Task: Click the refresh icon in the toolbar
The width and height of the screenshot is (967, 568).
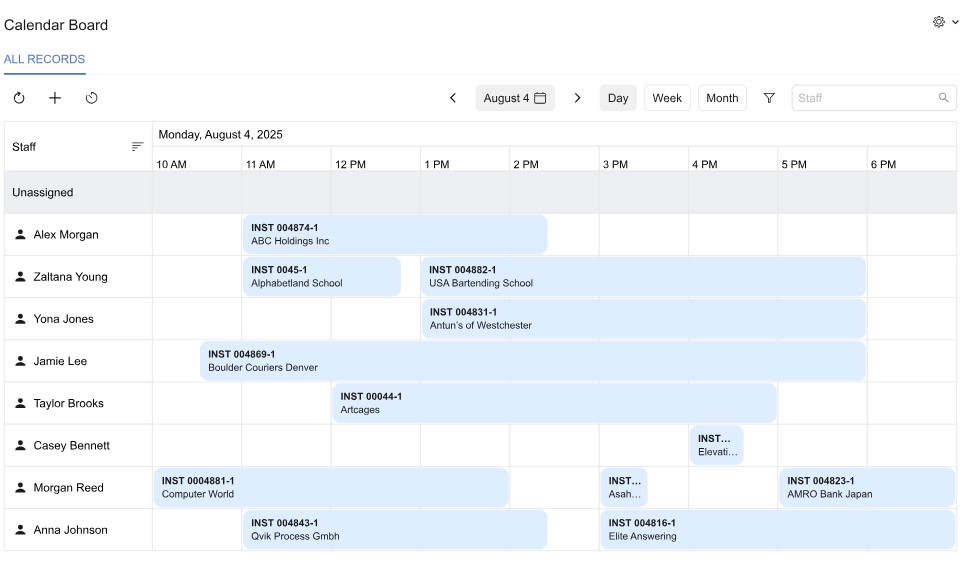Action: 19,98
